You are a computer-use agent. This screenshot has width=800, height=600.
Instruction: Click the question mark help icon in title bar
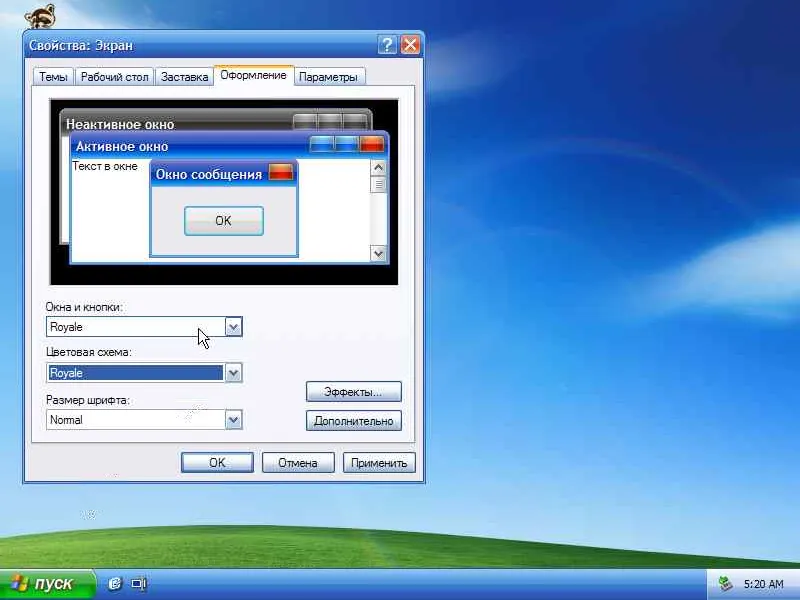(387, 45)
